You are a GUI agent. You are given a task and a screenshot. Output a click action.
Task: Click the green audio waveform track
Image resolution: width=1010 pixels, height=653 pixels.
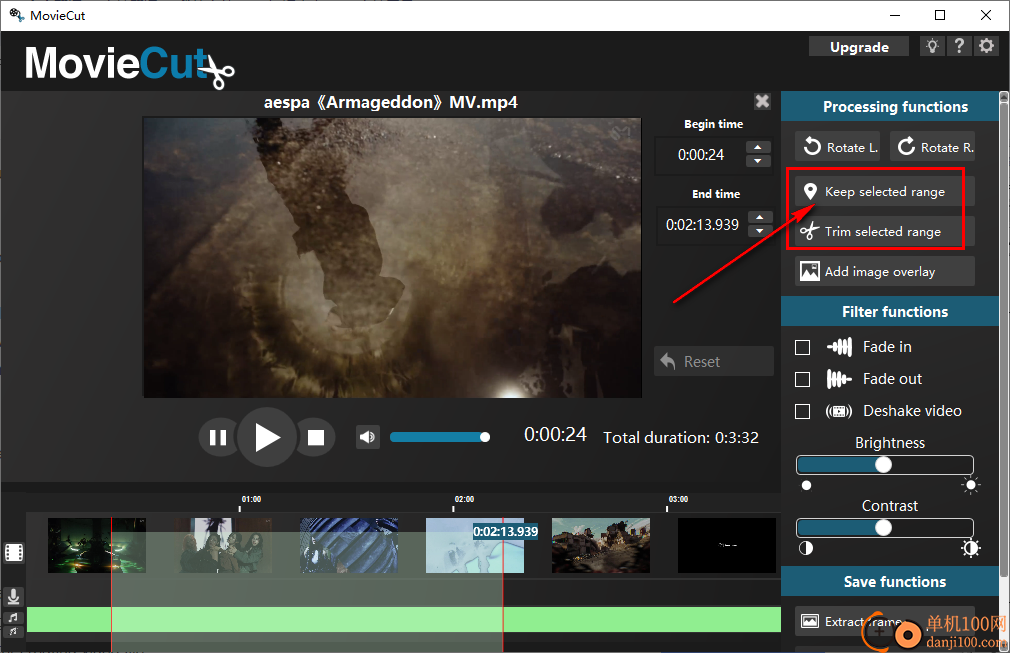click(x=404, y=620)
